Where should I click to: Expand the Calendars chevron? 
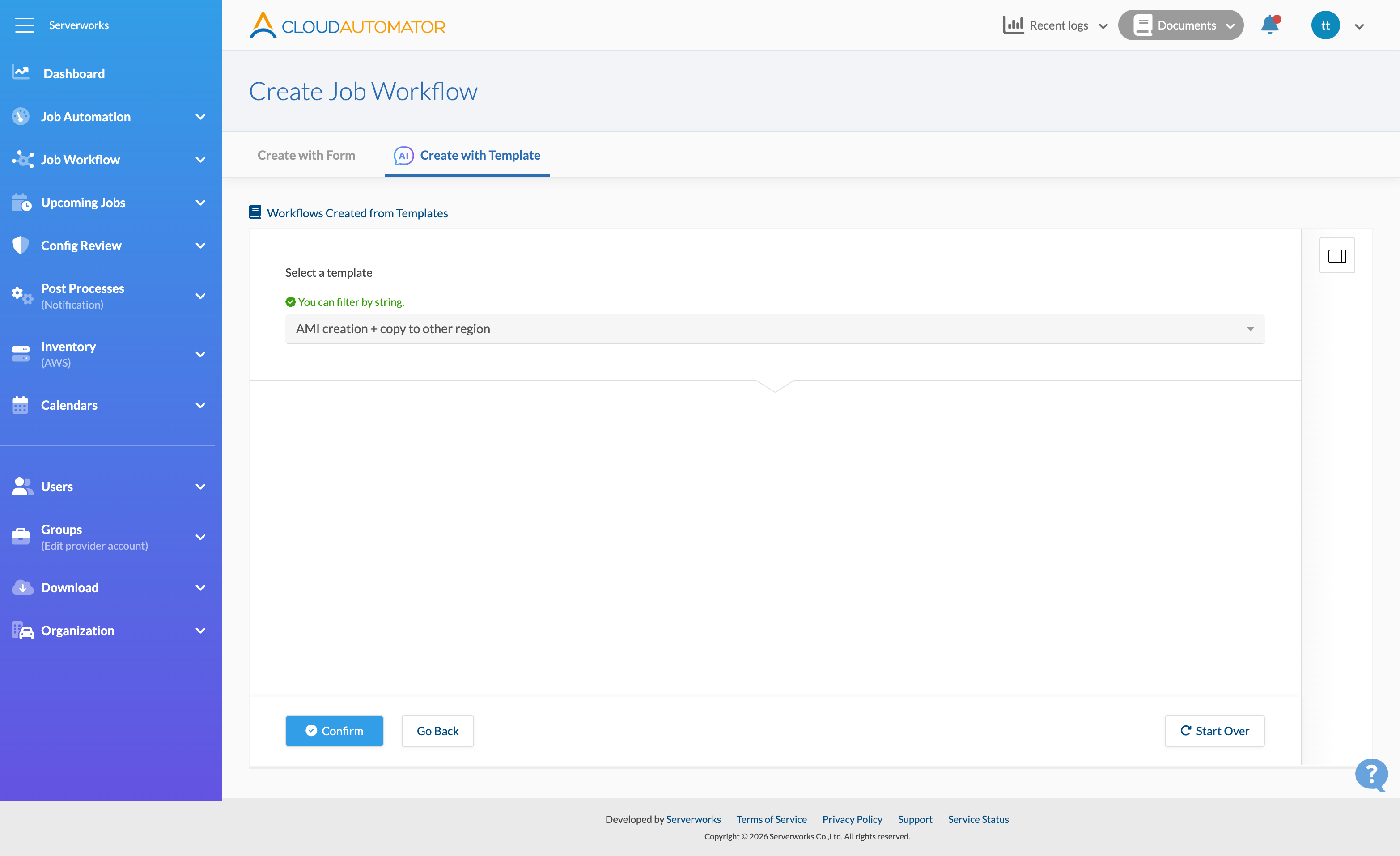(200, 405)
